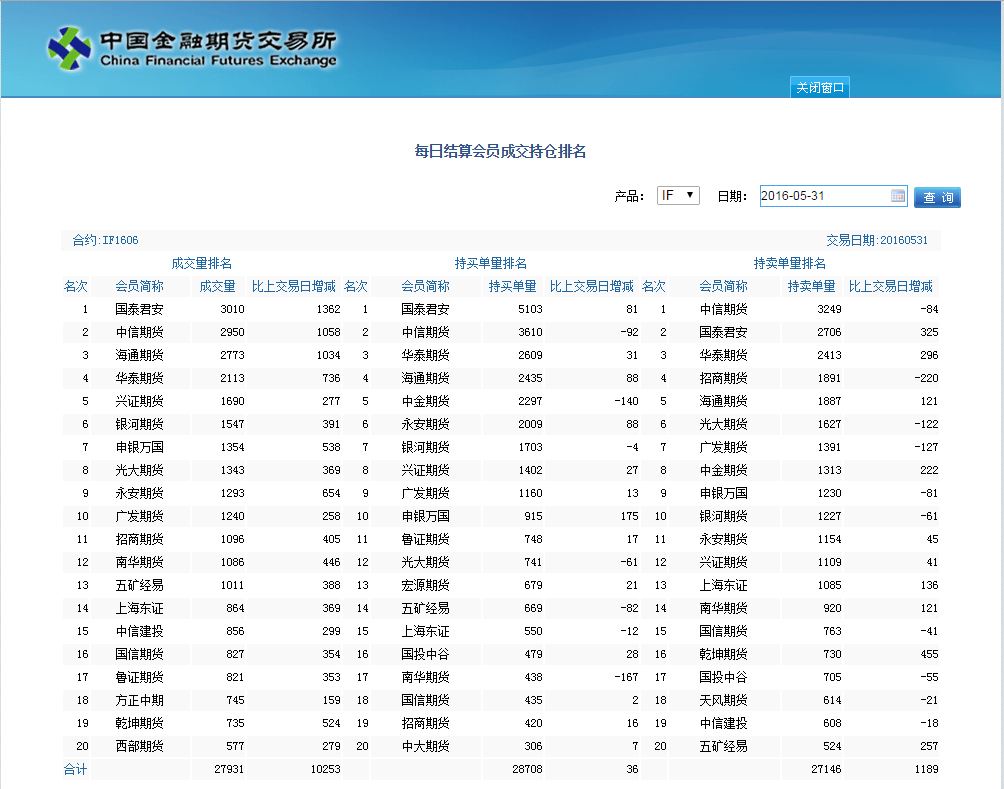Click the 交易日期:20160531 label
The width and height of the screenshot is (1004, 789).
877,240
